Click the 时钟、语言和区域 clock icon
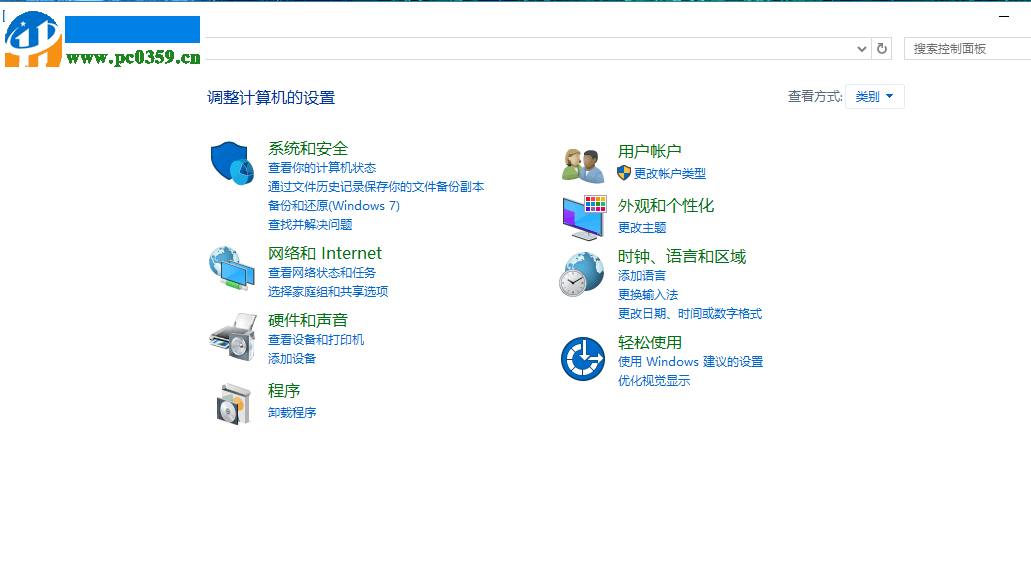Screen dimensions: 1031x587 (582, 273)
